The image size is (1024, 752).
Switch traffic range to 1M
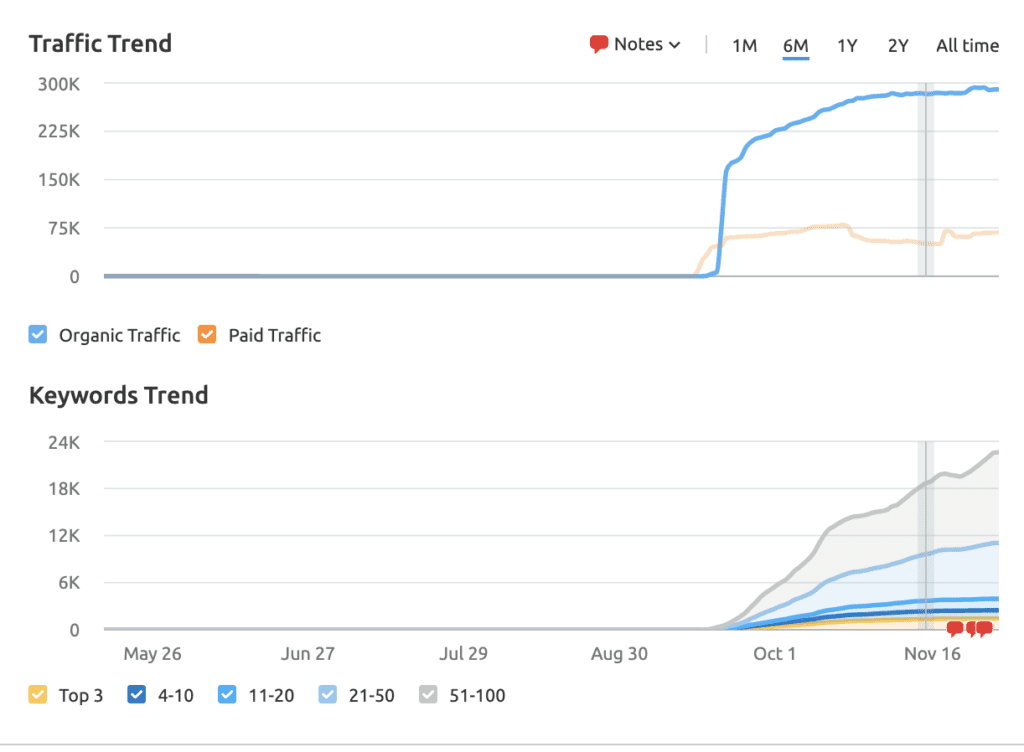click(x=744, y=46)
